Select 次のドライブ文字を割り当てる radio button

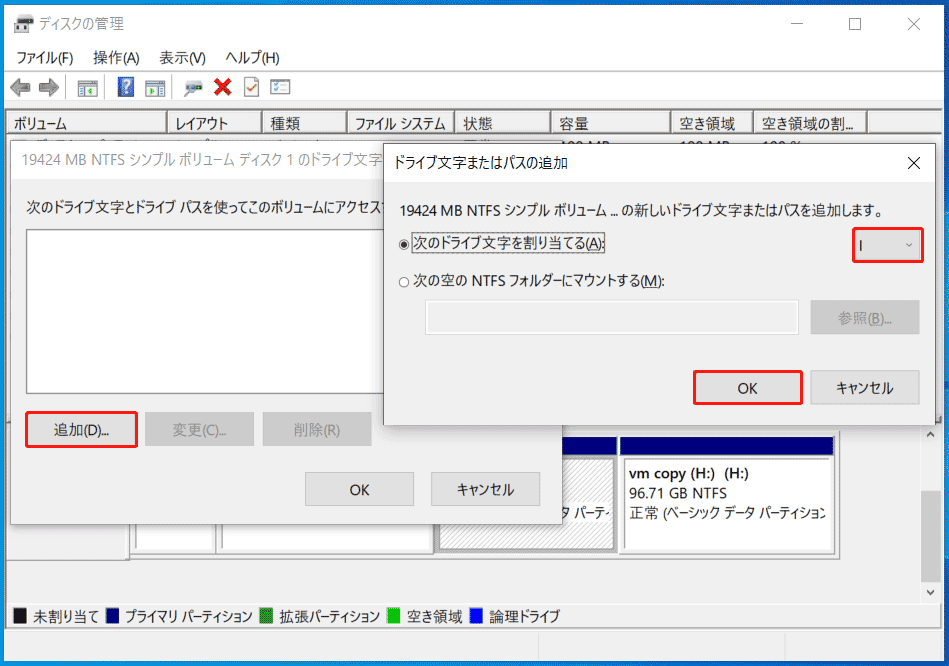(x=404, y=245)
